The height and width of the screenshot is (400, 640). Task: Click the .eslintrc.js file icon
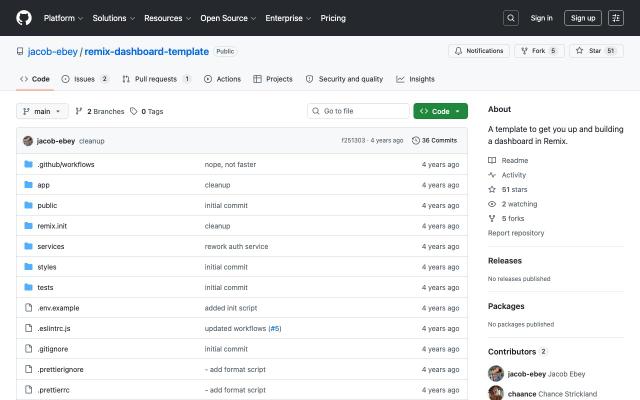pyautogui.click(x=28, y=328)
